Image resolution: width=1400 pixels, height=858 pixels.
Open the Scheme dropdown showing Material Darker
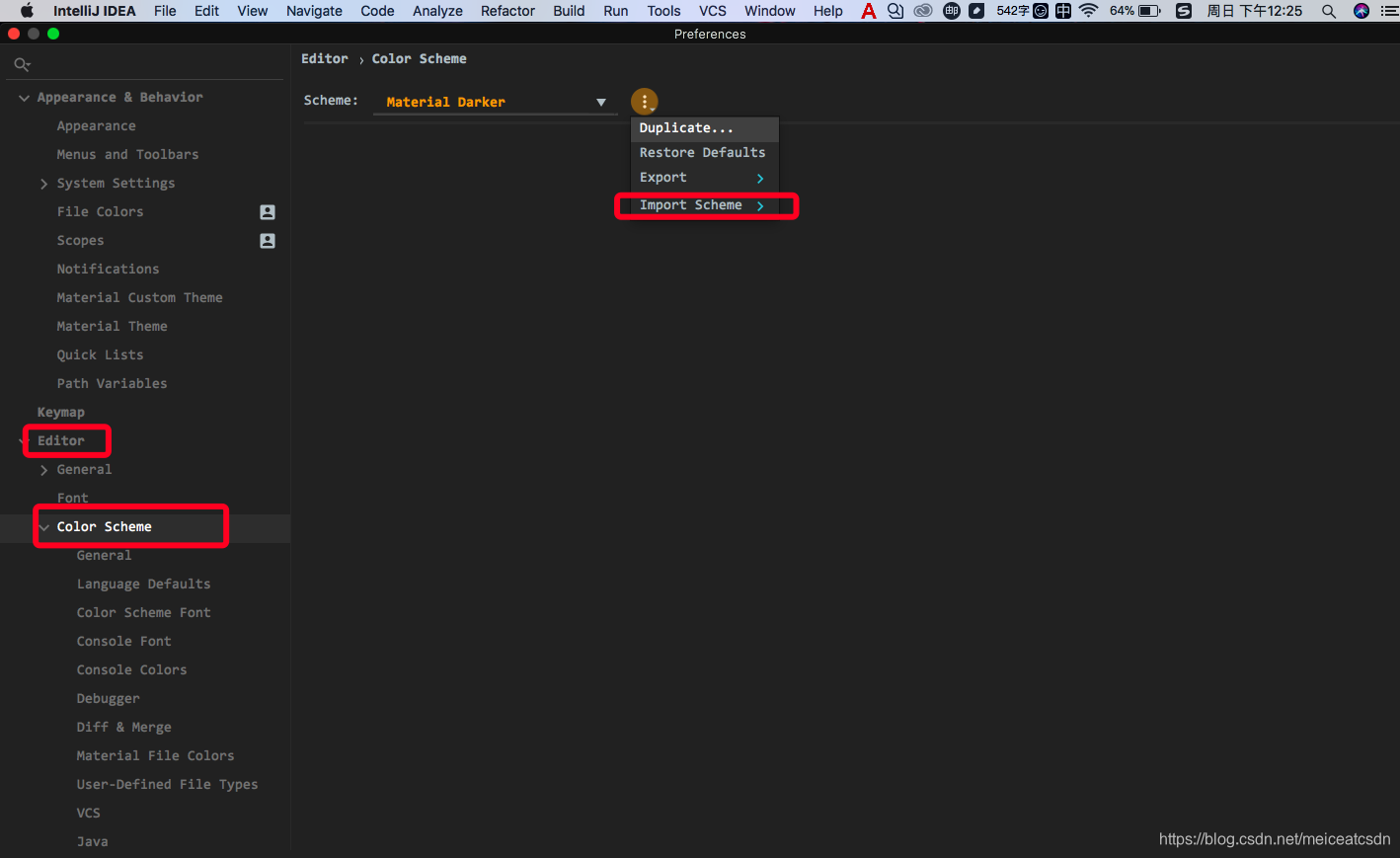pyautogui.click(x=496, y=102)
